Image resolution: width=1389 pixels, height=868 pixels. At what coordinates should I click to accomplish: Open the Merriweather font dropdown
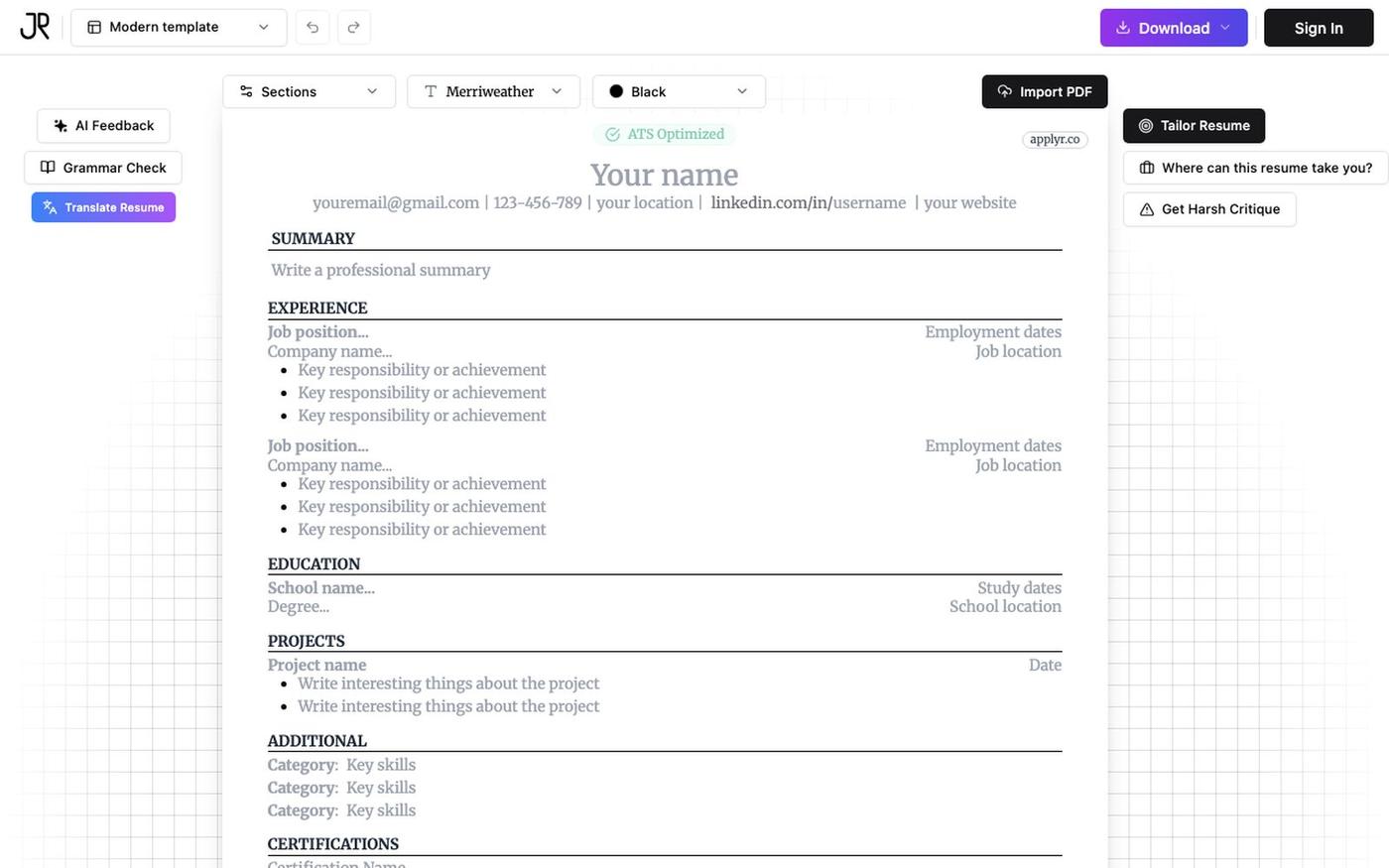tap(494, 91)
